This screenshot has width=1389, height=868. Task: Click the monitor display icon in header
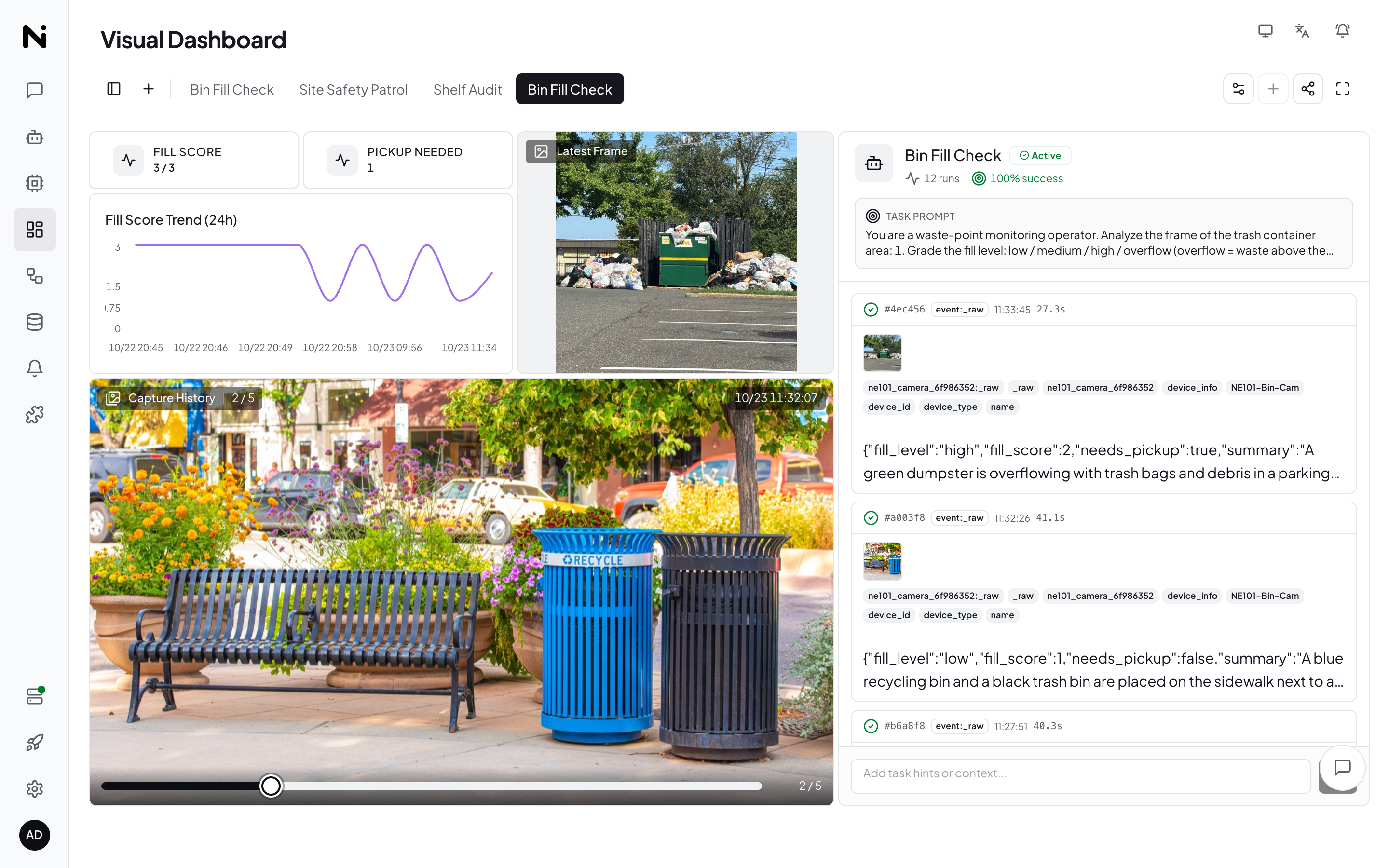click(1265, 30)
